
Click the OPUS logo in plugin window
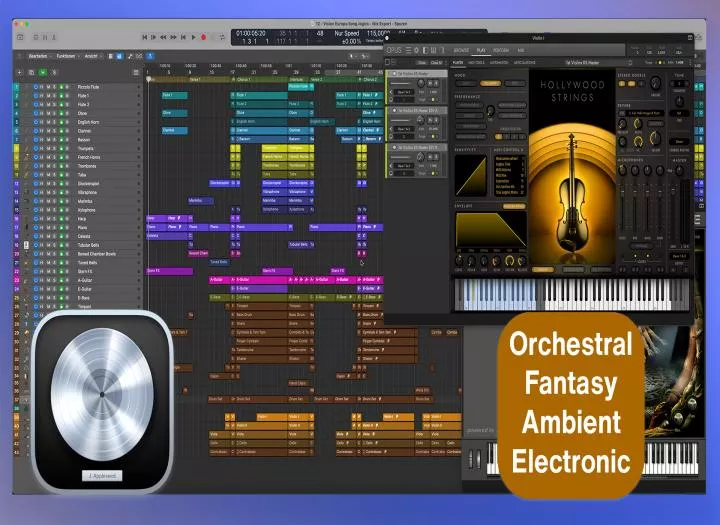coord(394,50)
